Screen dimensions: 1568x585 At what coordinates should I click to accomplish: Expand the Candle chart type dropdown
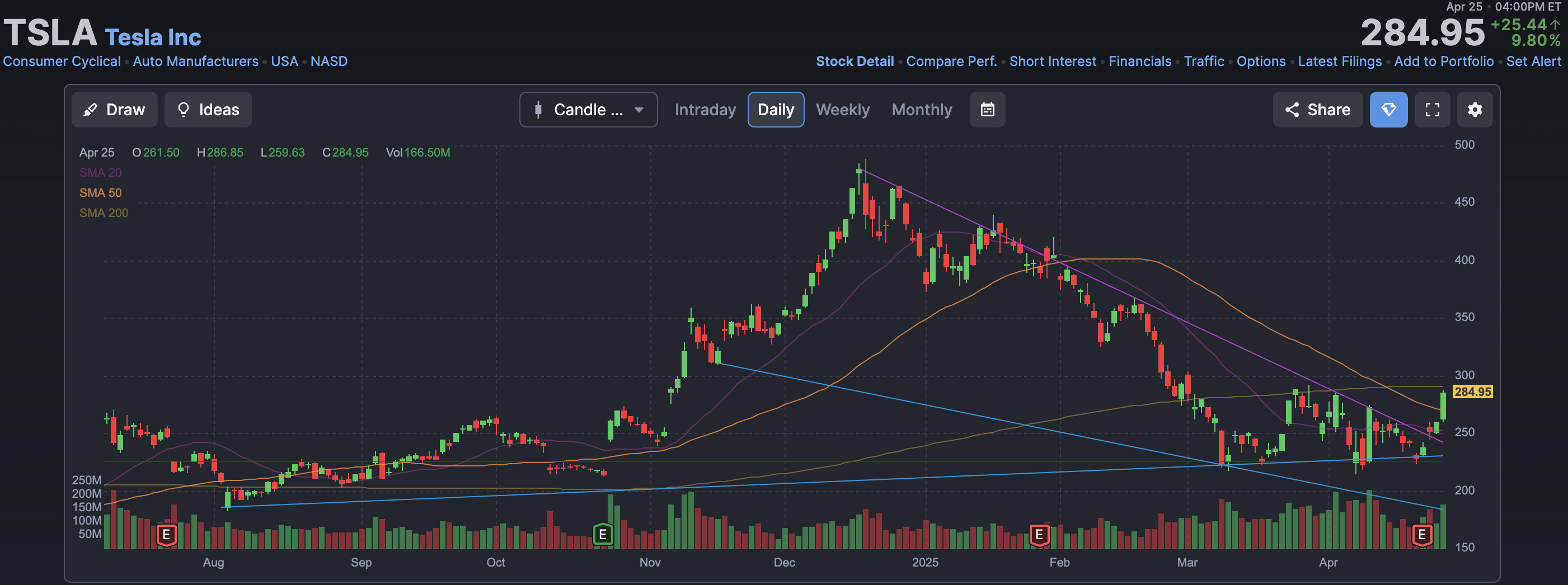pos(588,110)
